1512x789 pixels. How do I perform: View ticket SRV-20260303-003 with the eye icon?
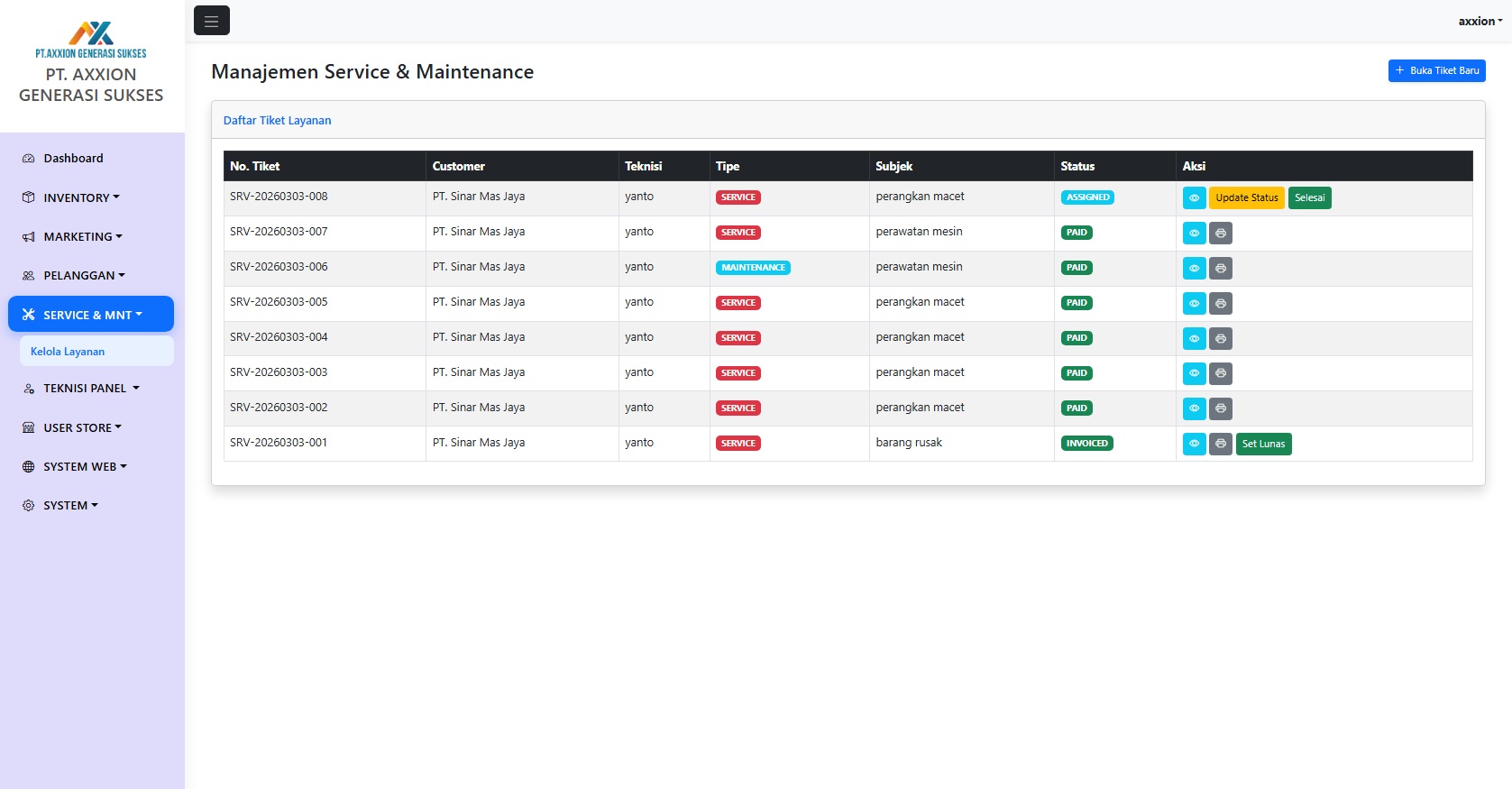1194,373
